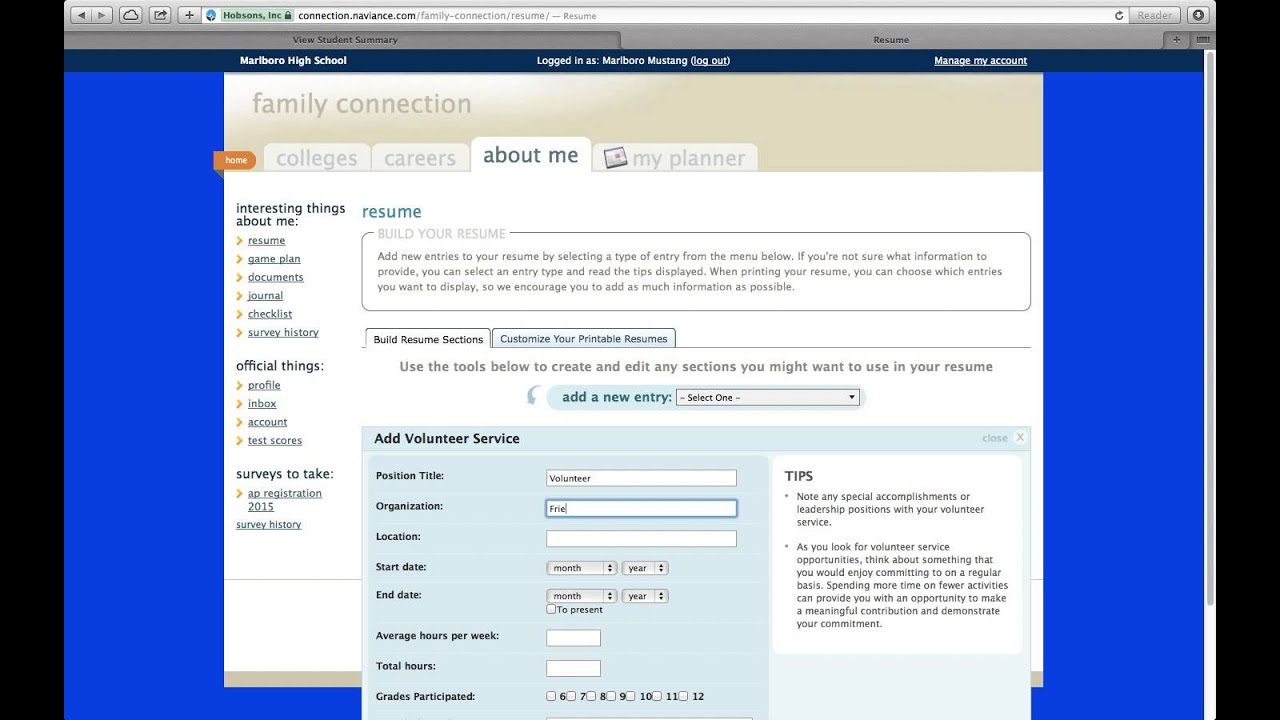This screenshot has width=1280, height=720.
Task: Switch to the colleges tab
Action: click(x=316, y=158)
